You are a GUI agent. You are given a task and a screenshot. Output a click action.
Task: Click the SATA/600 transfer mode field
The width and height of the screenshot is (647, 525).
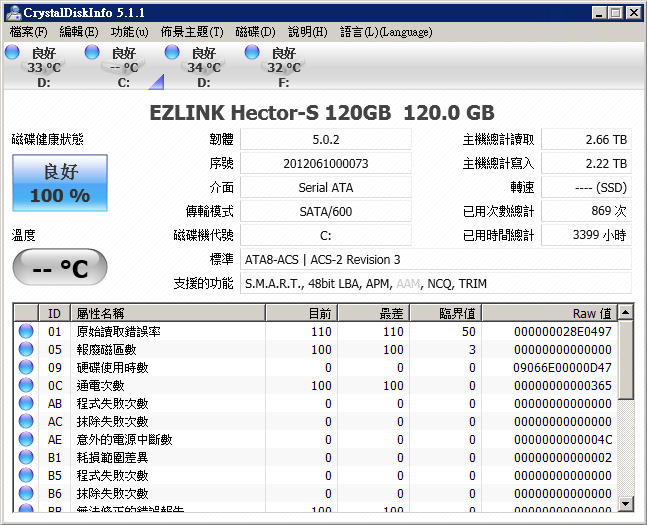(326, 211)
